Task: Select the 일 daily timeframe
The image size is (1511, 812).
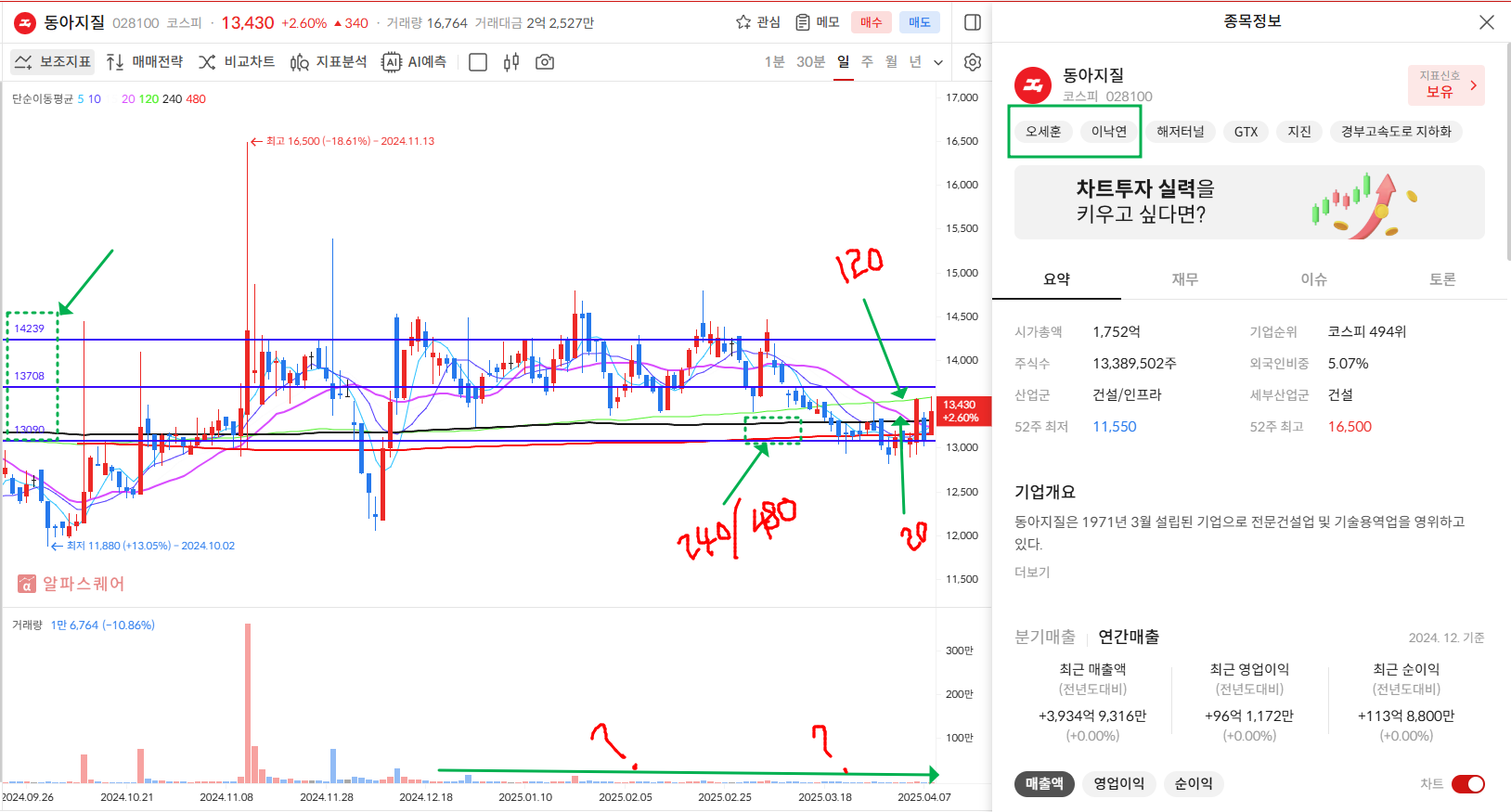Action: click(843, 62)
